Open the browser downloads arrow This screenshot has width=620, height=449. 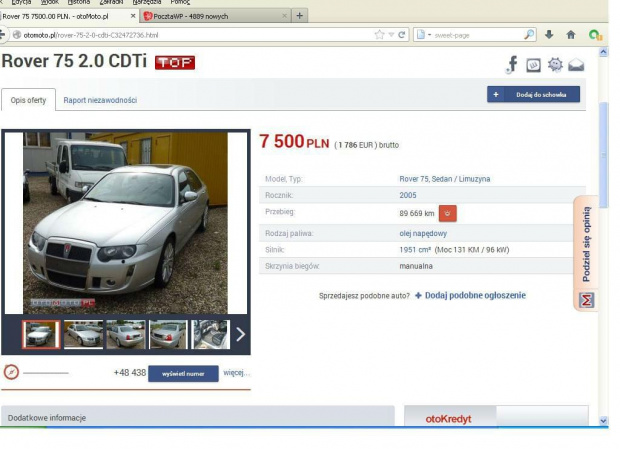click(x=549, y=35)
